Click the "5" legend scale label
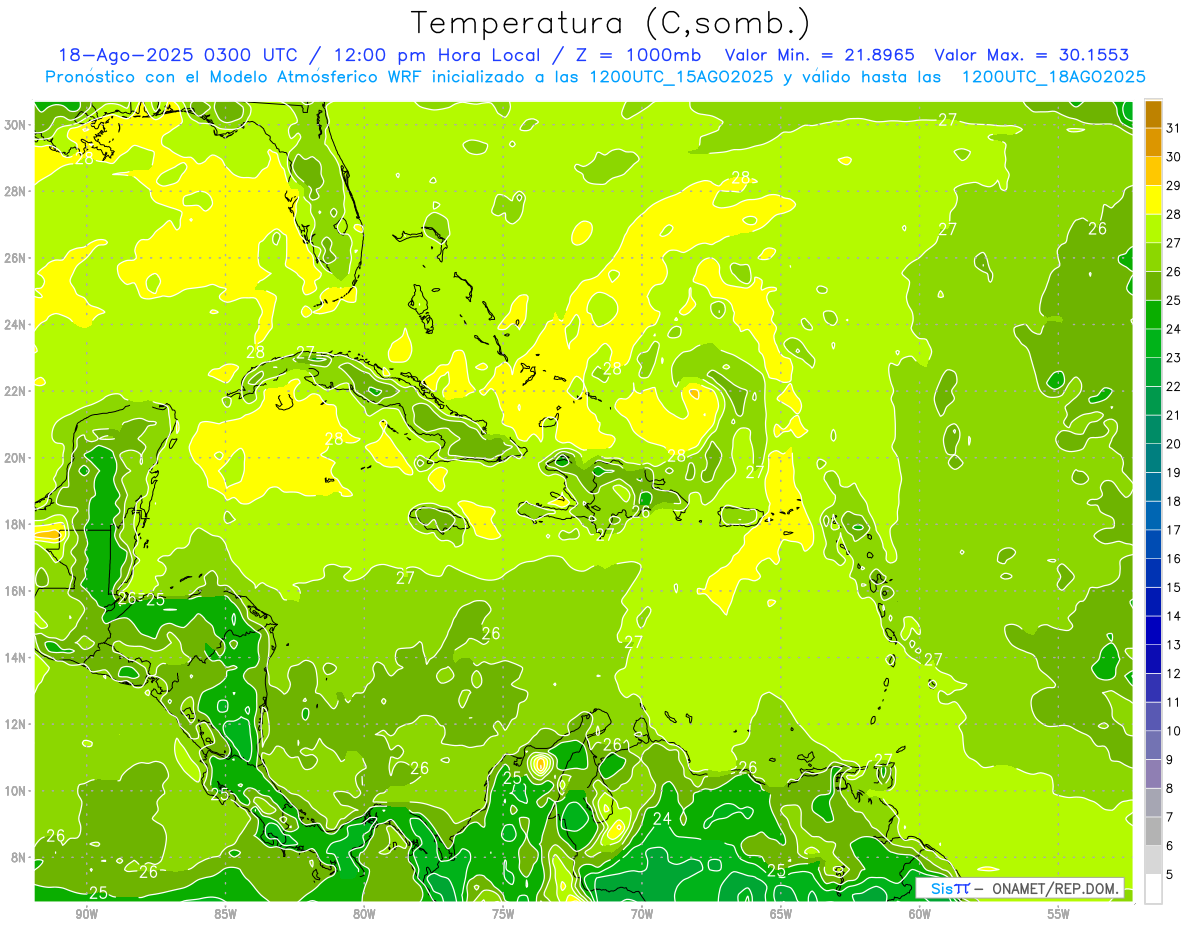 pos(1170,874)
